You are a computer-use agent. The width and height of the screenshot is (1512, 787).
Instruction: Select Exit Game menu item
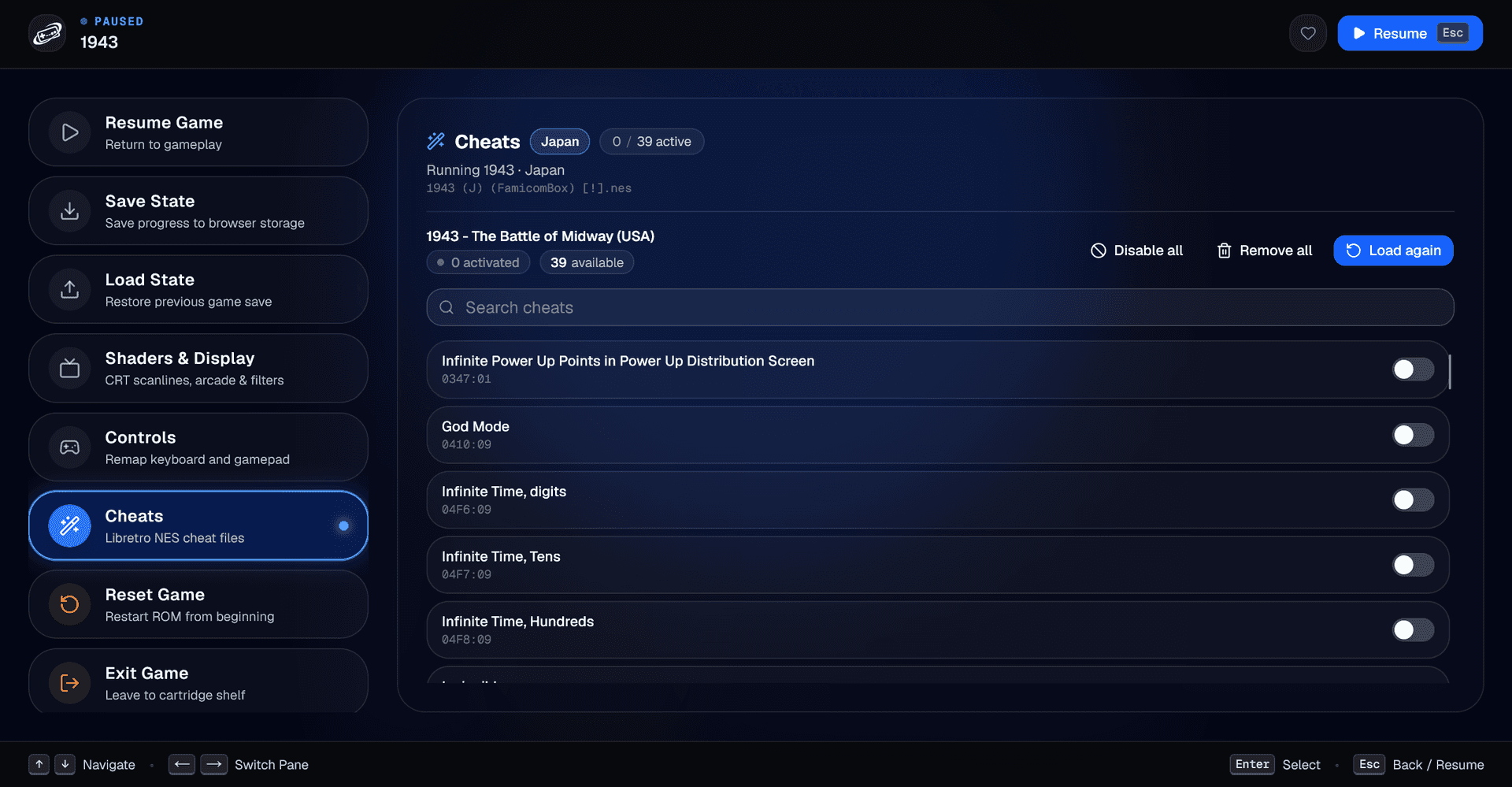coord(198,681)
